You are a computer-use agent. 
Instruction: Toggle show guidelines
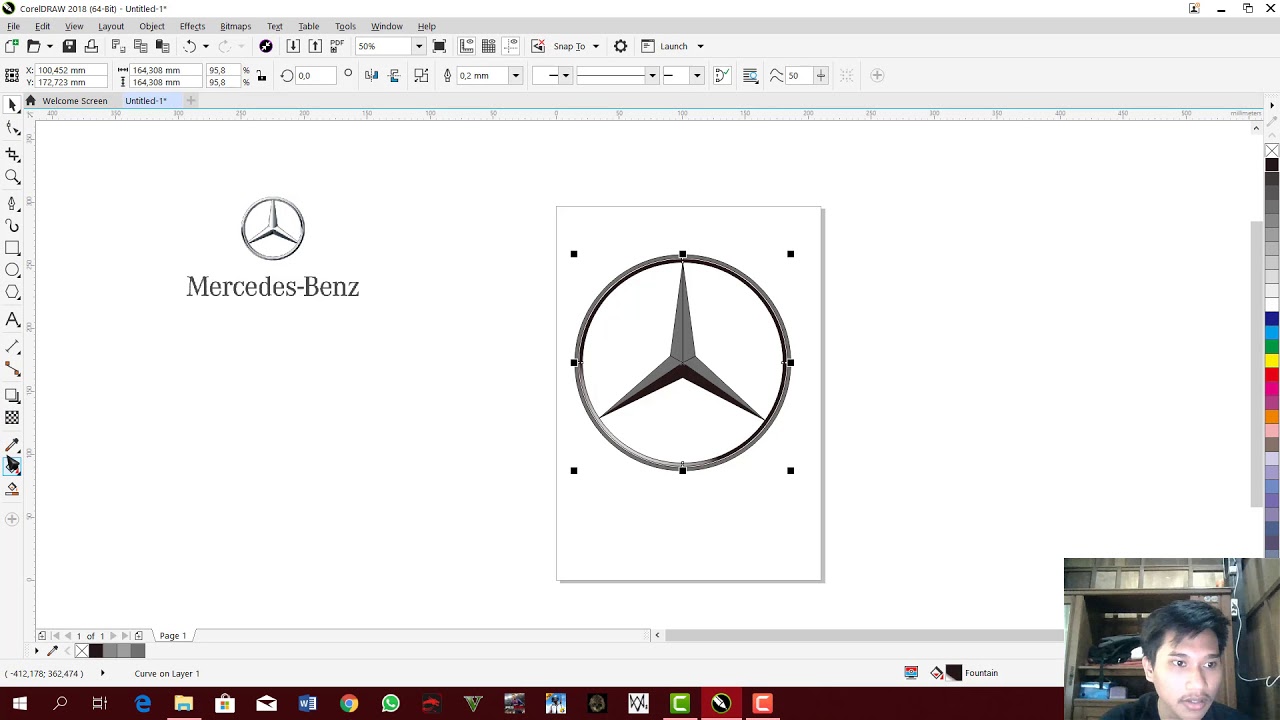[510, 46]
